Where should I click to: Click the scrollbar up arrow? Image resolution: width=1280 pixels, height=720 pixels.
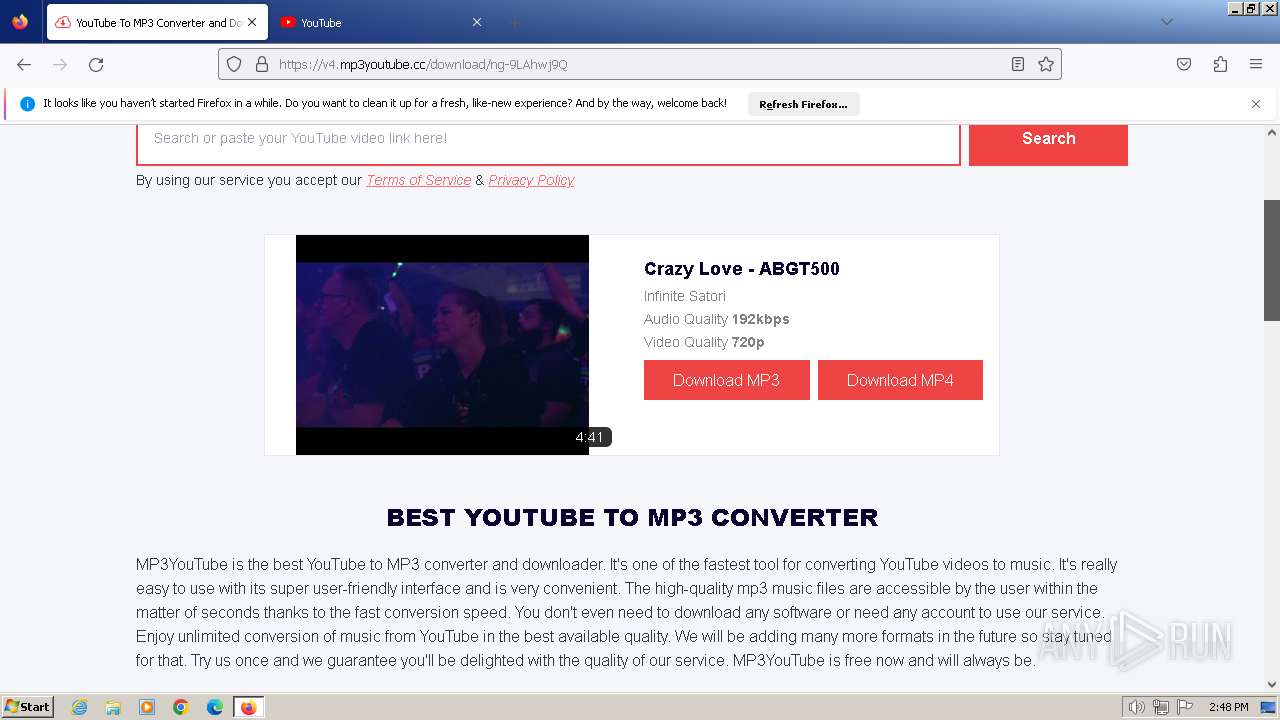pos(1272,132)
